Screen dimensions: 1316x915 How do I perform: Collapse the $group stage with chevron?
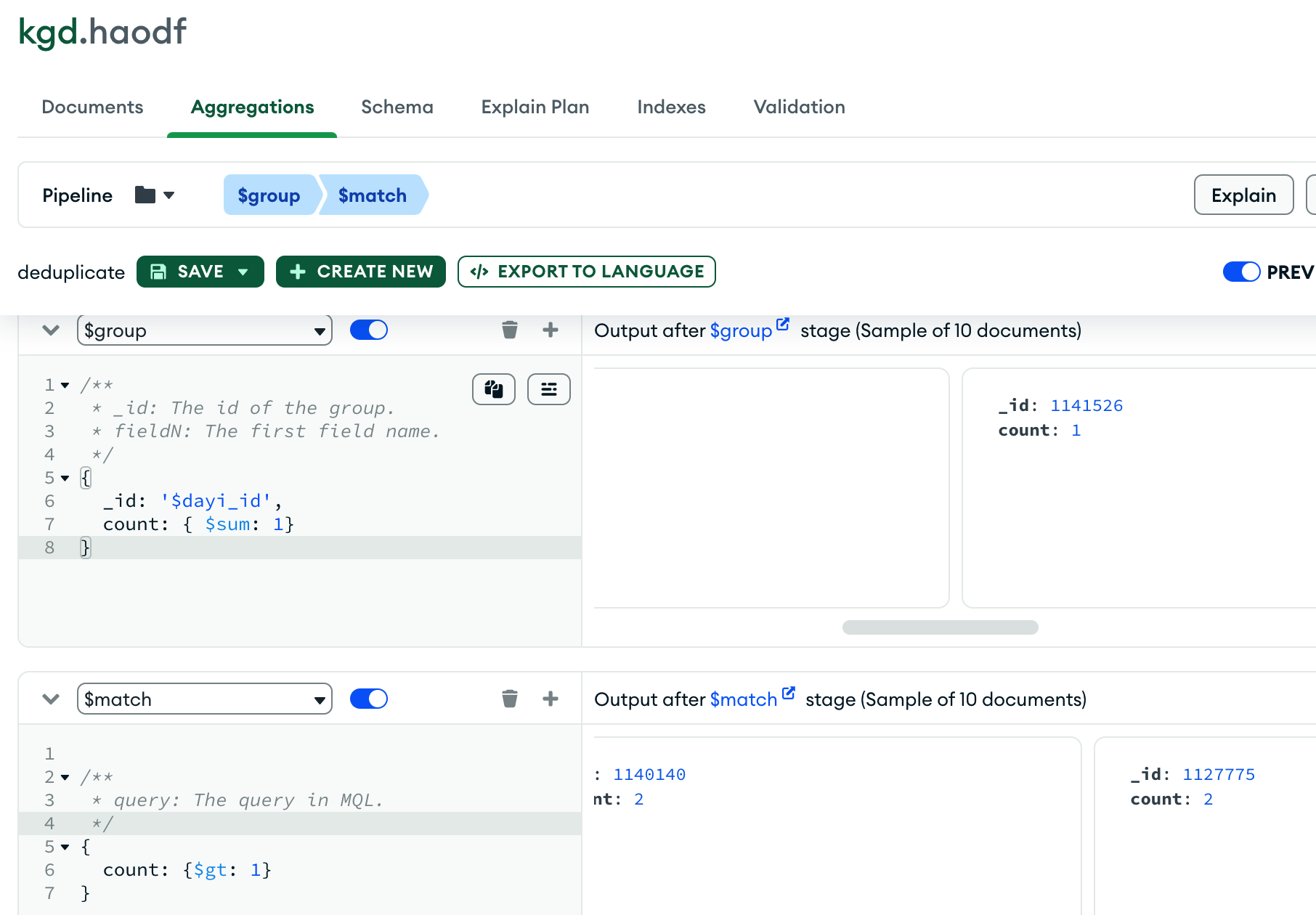51,330
